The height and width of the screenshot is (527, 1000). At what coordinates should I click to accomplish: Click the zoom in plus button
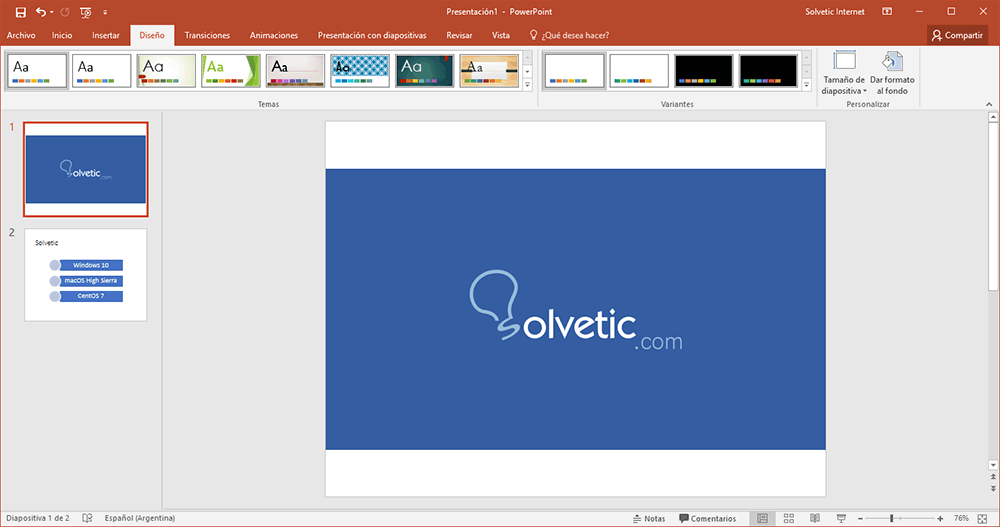point(940,519)
